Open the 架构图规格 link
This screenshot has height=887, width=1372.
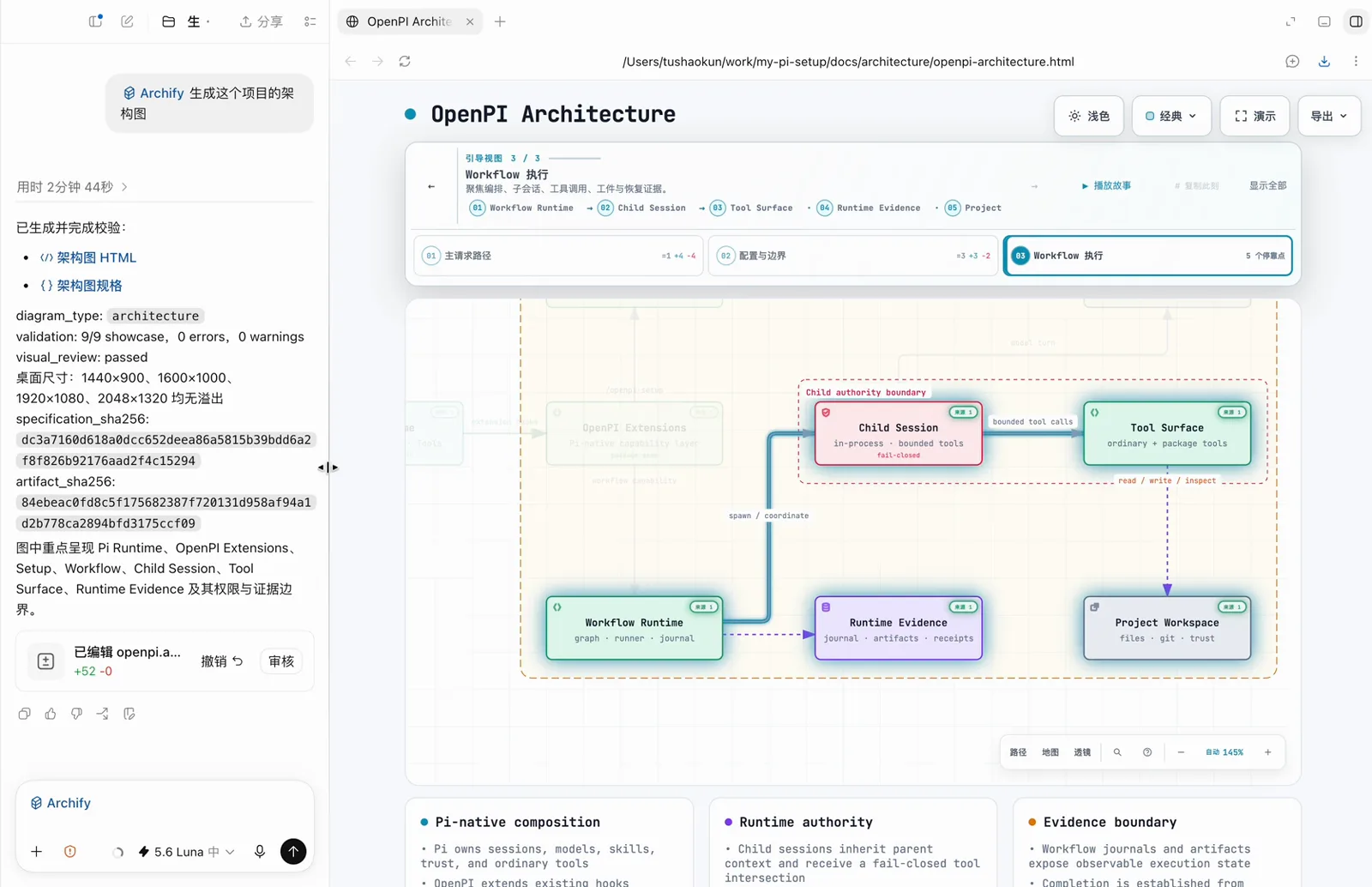pyautogui.click(x=81, y=286)
